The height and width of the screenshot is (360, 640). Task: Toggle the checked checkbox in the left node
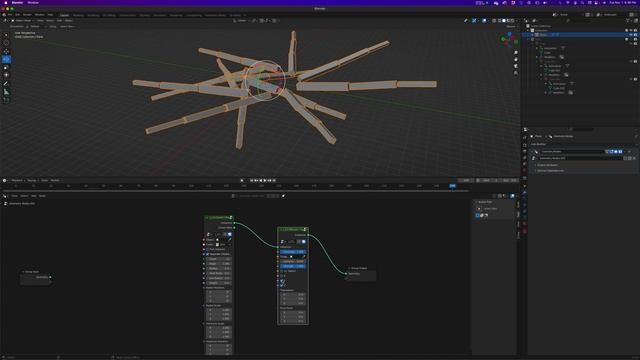click(207, 254)
